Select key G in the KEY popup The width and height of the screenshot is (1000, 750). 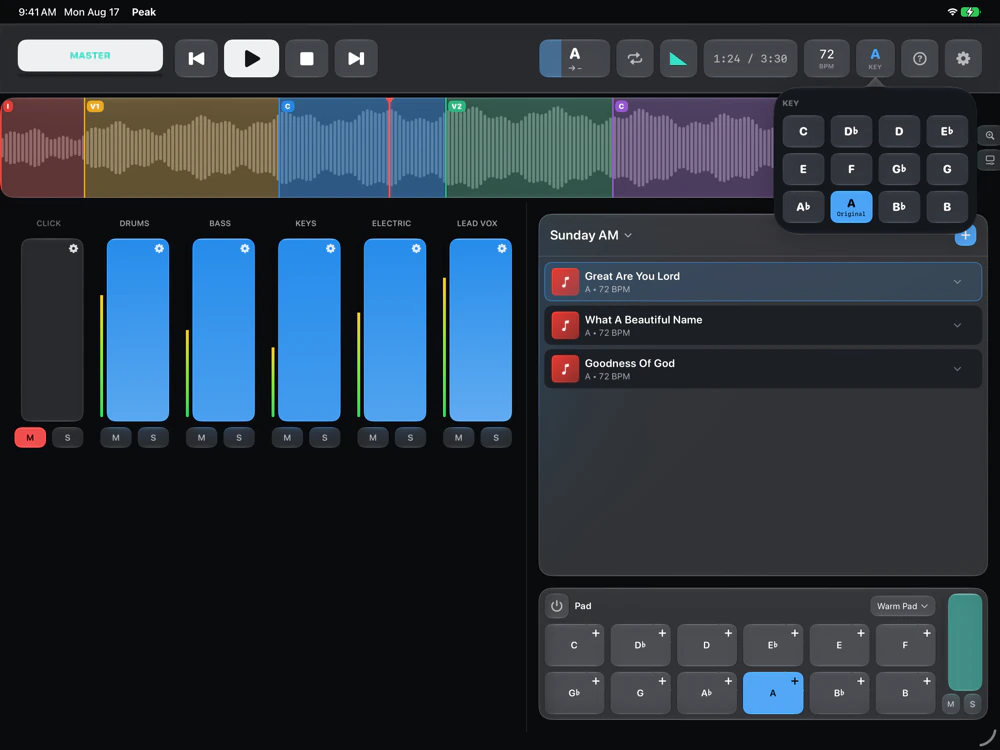[947, 169]
